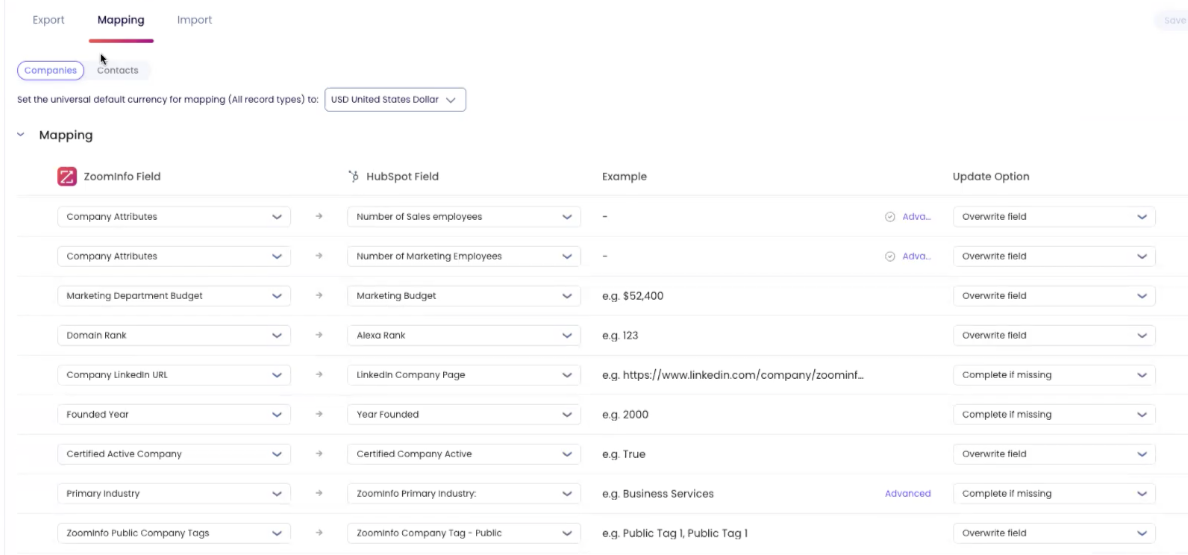Screen dimensions: 1188x555
Task: Open update option dropdown for Marketing Budget row
Action: 1054,296
